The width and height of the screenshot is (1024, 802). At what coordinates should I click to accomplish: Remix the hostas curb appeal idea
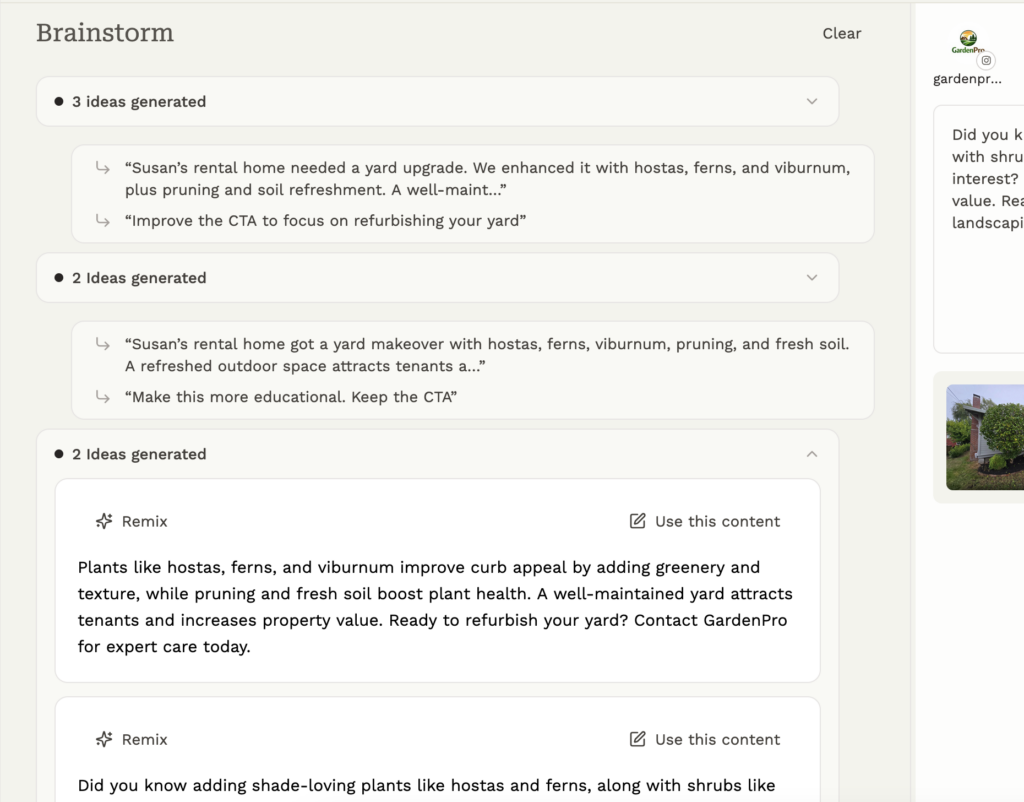pyautogui.click(x=132, y=521)
